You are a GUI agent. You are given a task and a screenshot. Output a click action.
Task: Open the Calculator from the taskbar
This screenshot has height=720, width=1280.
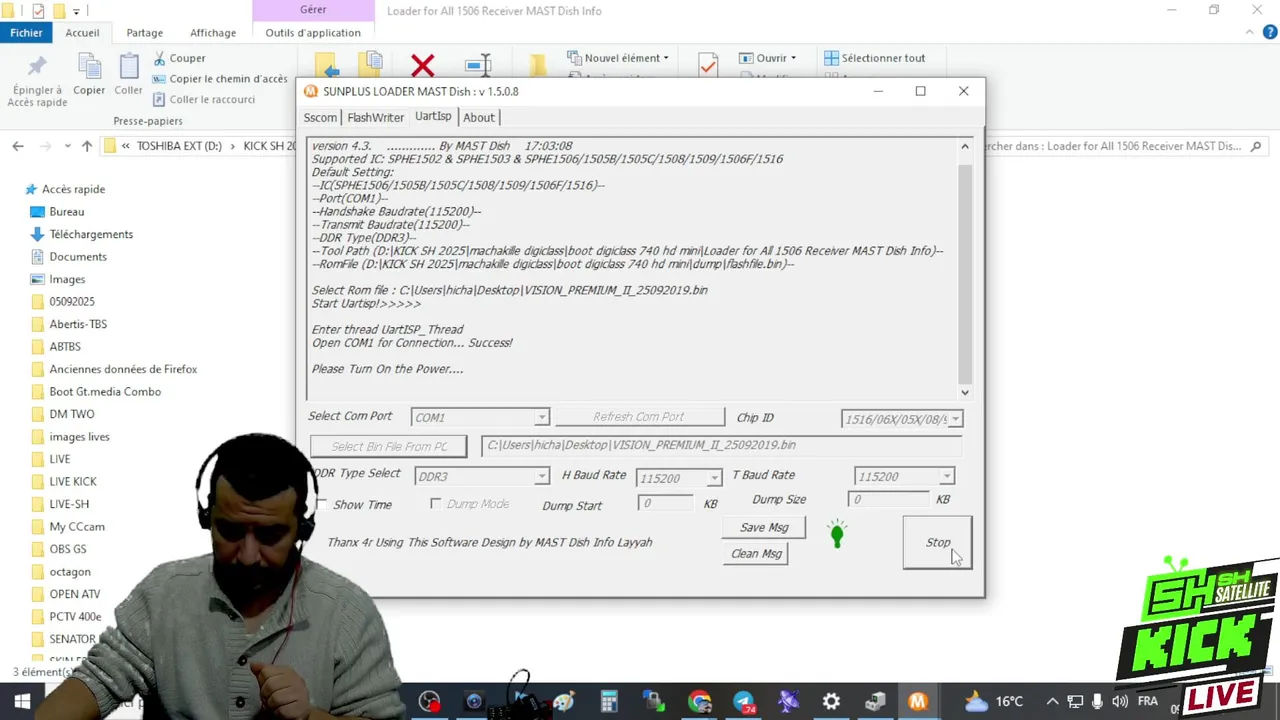[x=609, y=702]
